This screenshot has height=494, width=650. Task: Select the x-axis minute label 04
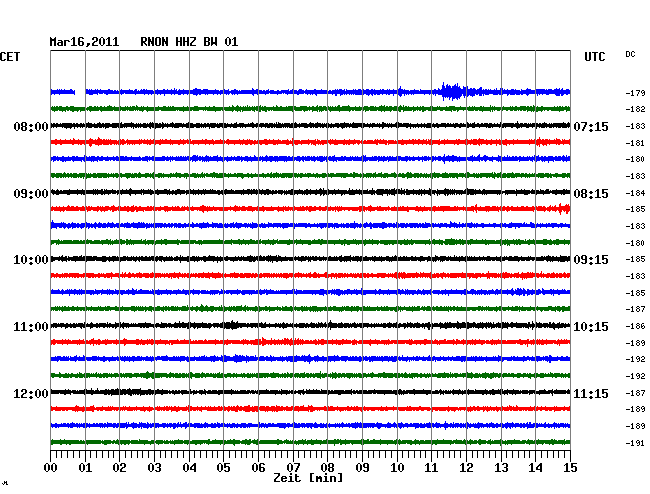(189, 468)
